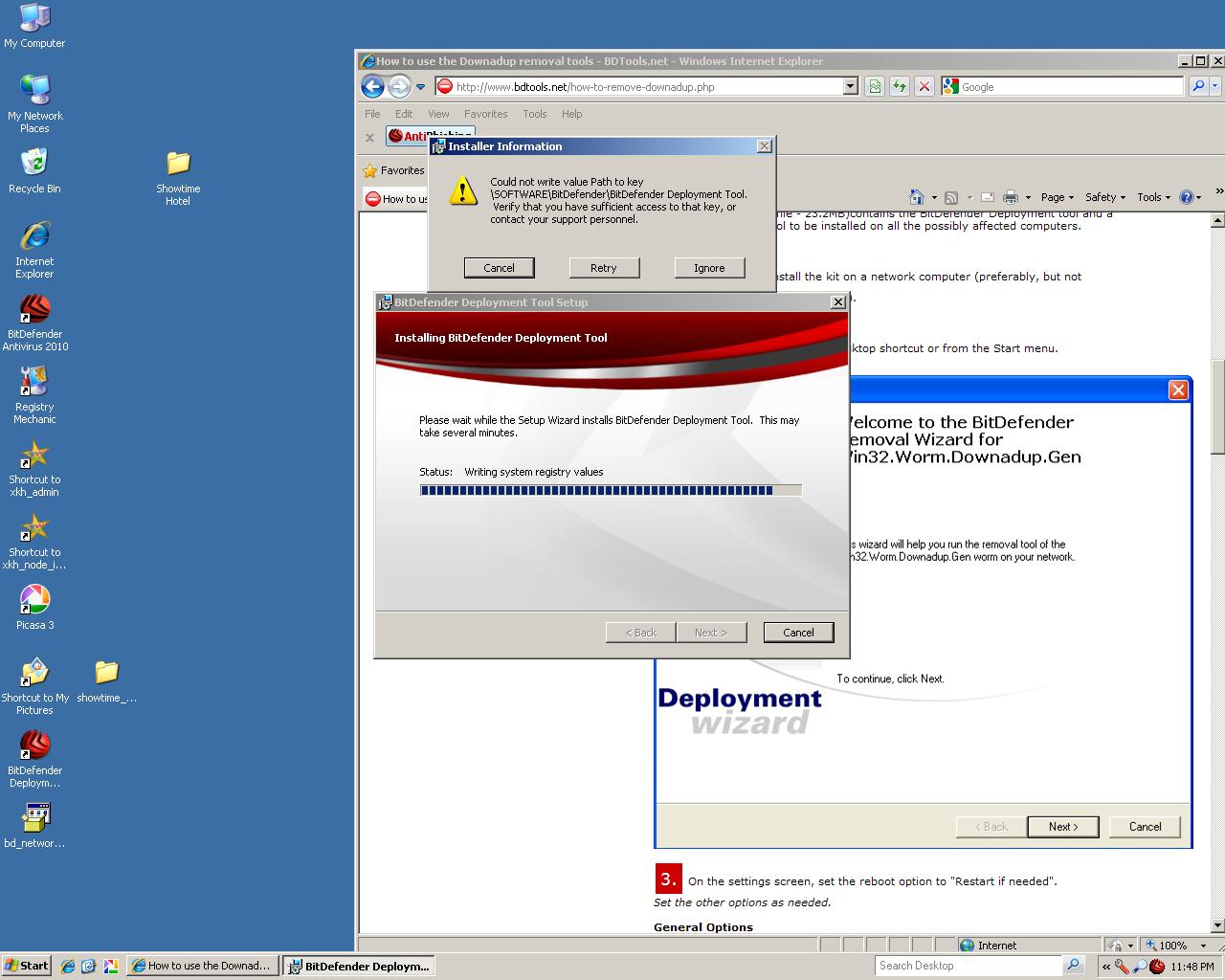Open My Network Places icon
Image resolution: width=1225 pixels, height=980 pixels.
click(34, 103)
